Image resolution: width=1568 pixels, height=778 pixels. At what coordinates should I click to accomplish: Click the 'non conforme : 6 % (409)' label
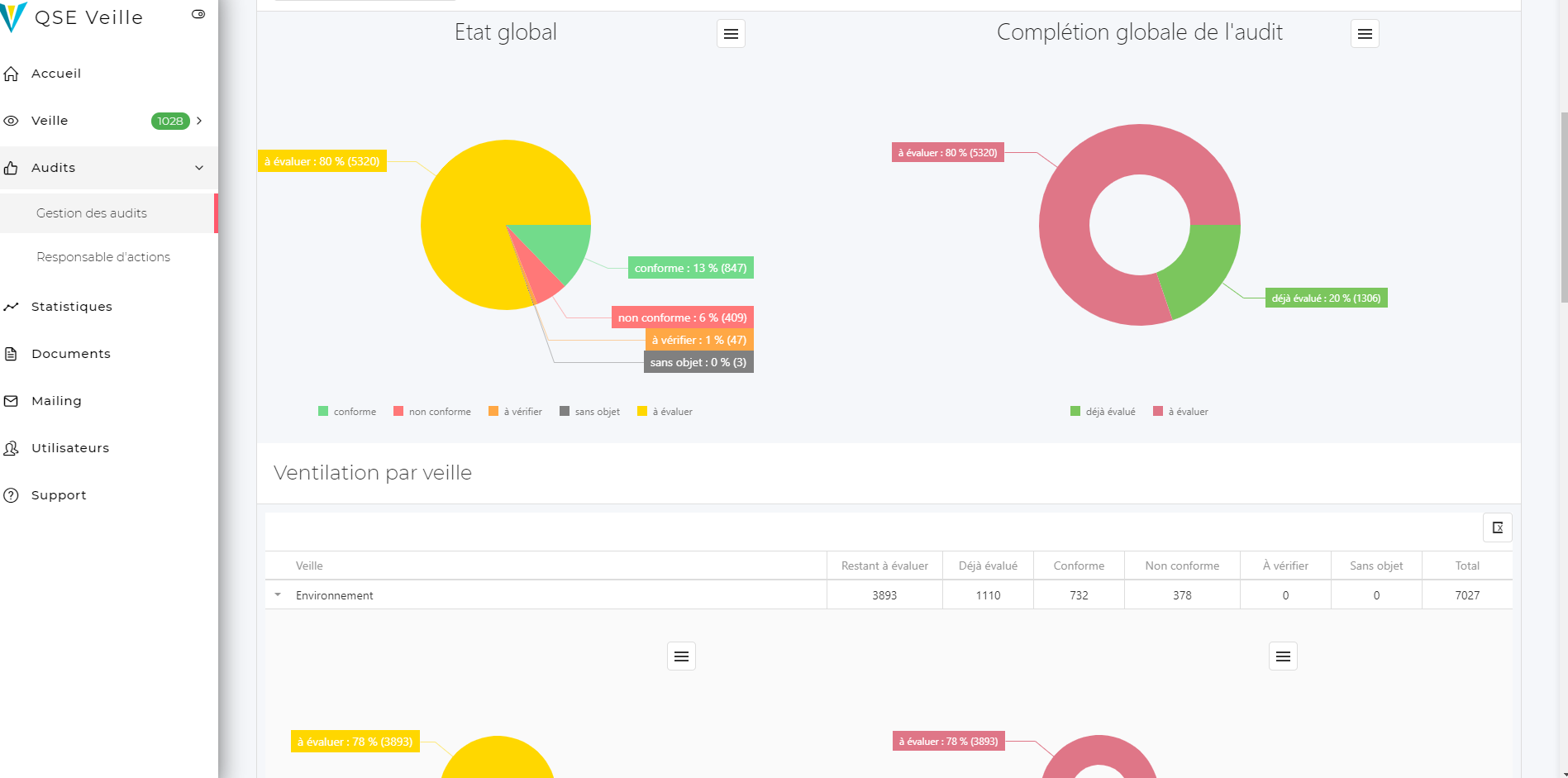click(x=683, y=317)
